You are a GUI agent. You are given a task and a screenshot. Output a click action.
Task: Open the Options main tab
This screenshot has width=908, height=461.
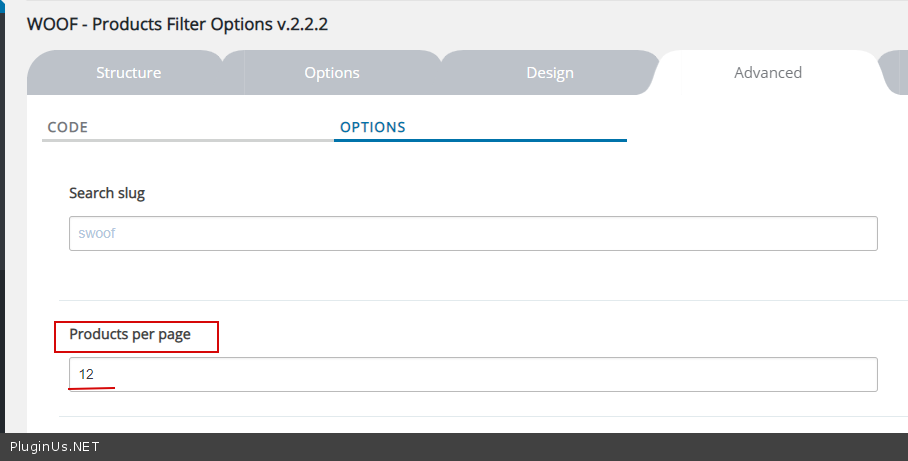coord(332,73)
